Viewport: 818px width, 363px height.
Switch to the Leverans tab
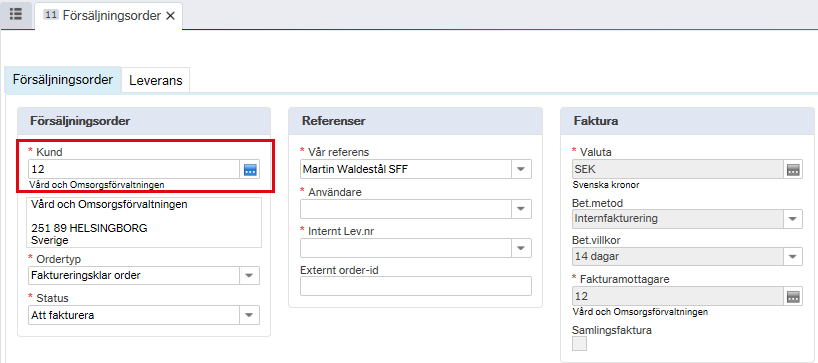click(155, 80)
